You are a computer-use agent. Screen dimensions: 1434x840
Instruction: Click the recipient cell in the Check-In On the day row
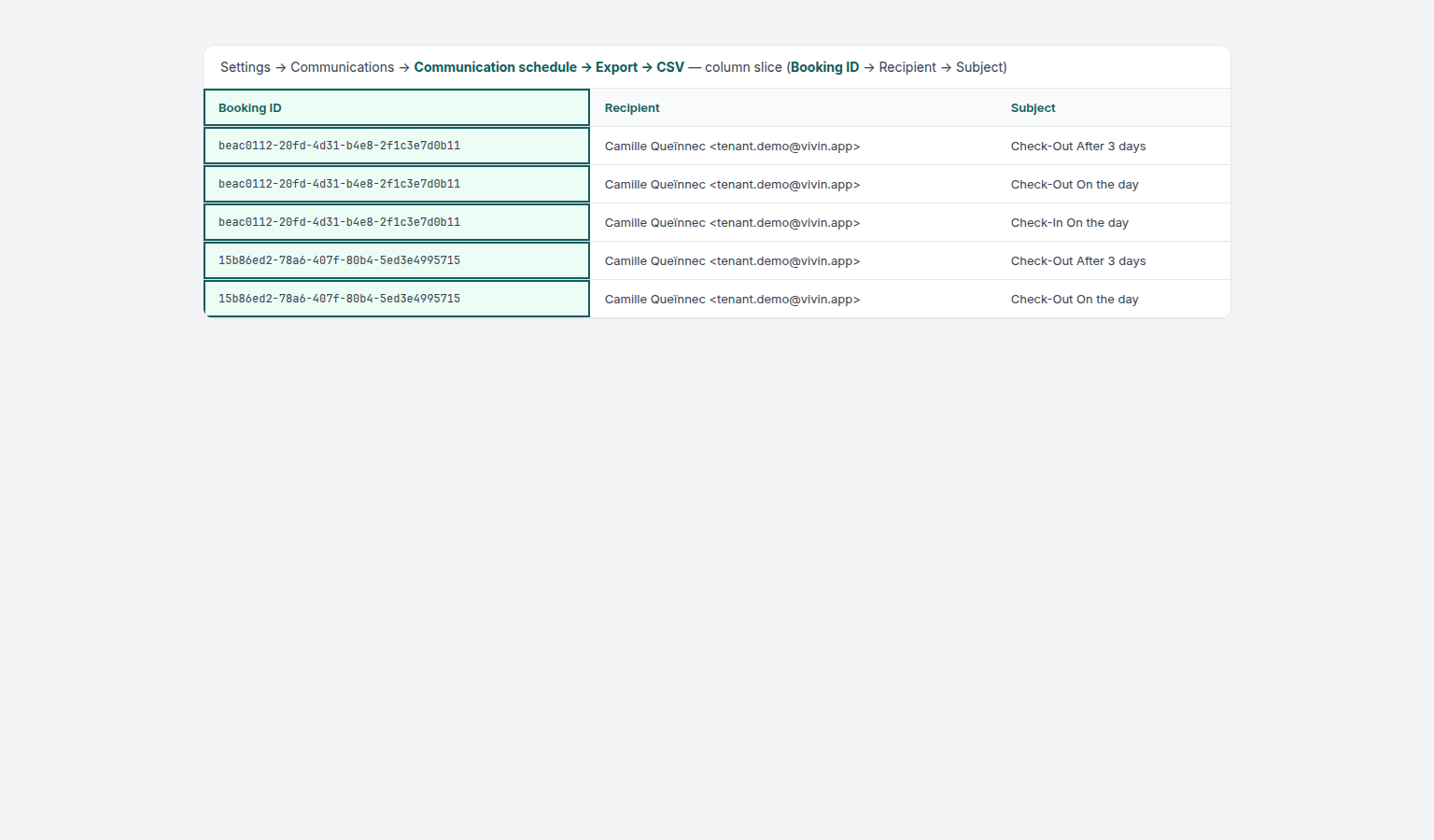click(794, 222)
